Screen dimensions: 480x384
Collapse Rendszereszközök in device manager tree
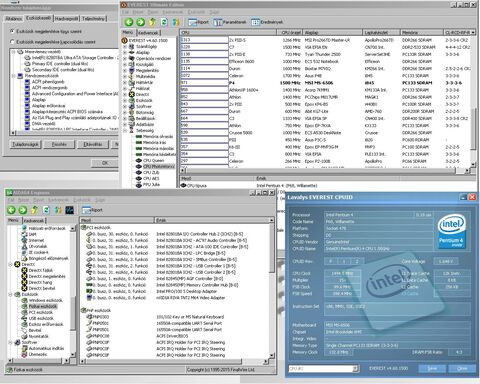(x=14, y=76)
